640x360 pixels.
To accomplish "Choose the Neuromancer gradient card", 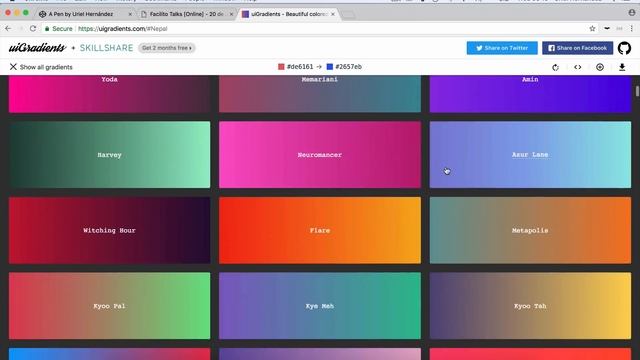I will click(x=320, y=155).
